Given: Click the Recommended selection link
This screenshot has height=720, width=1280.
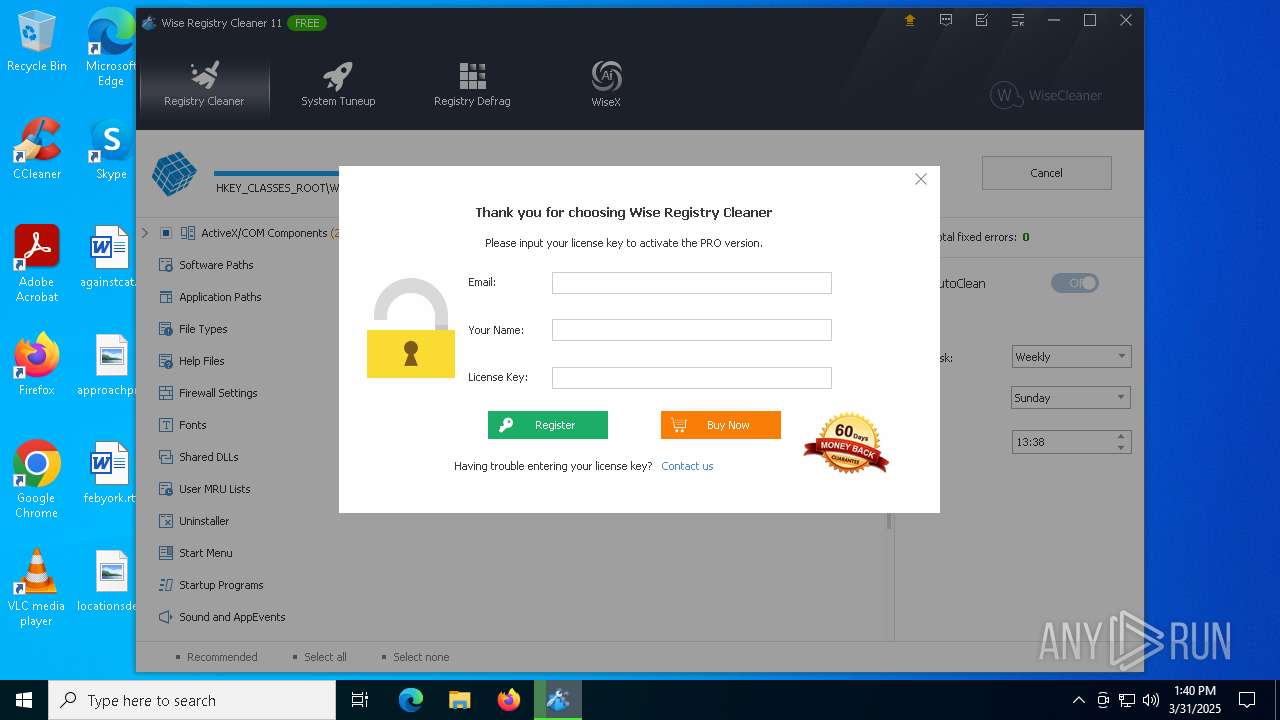Looking at the screenshot, I should click(222, 657).
